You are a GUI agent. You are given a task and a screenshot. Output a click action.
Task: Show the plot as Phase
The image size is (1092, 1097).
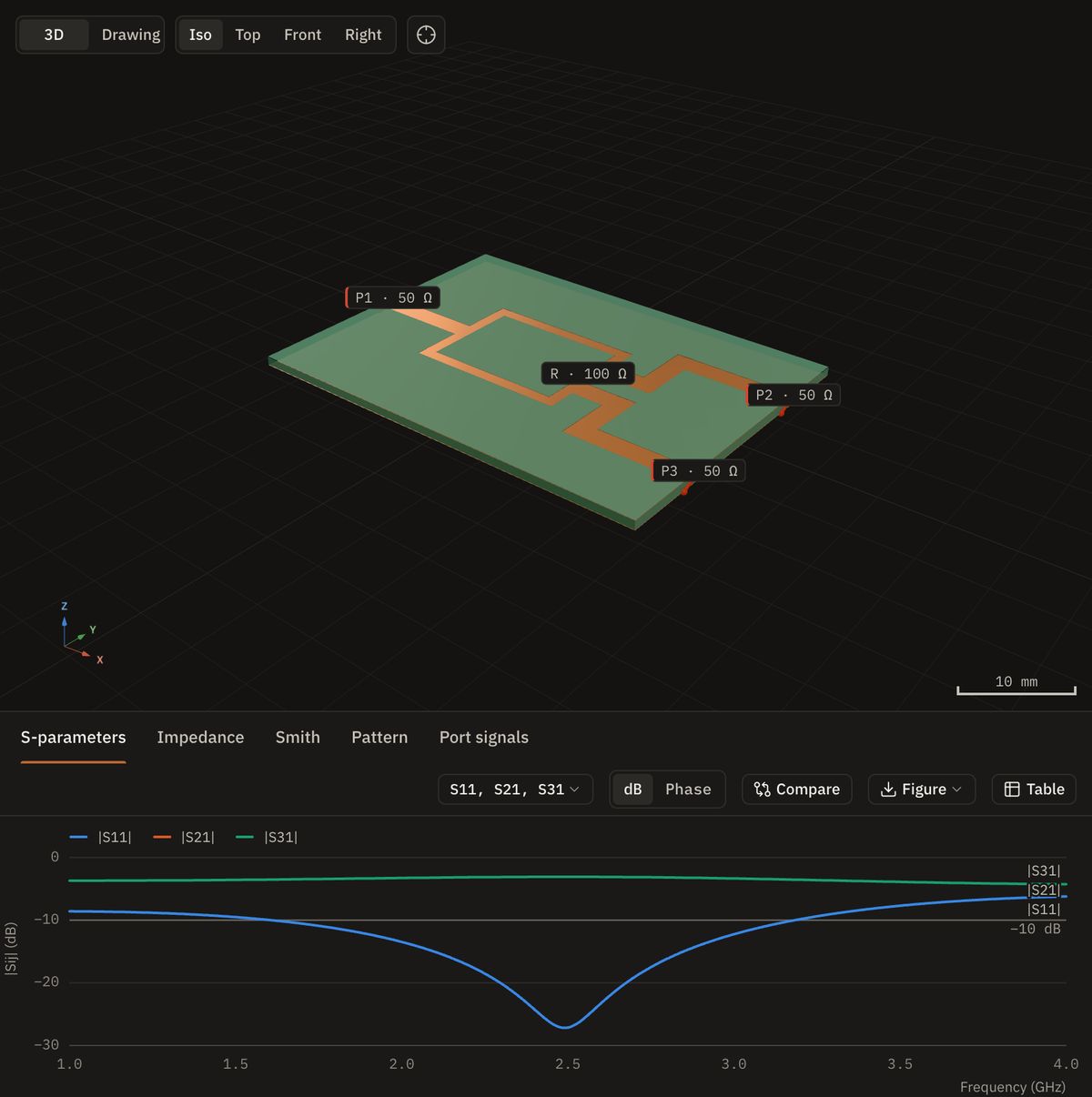pyautogui.click(x=688, y=790)
